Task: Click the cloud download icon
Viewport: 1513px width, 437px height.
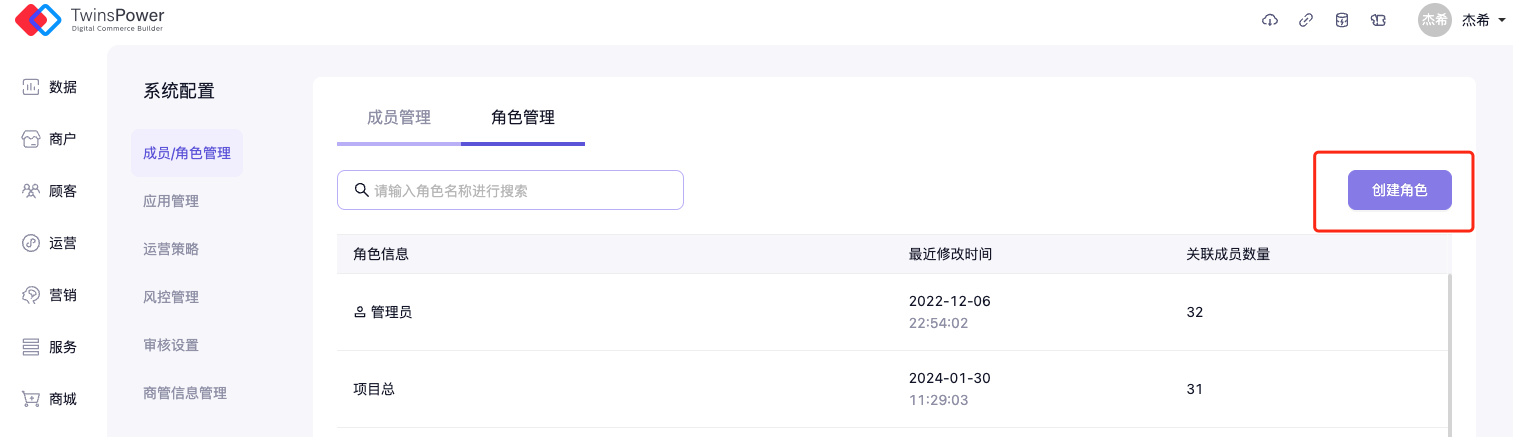Action: click(1270, 20)
